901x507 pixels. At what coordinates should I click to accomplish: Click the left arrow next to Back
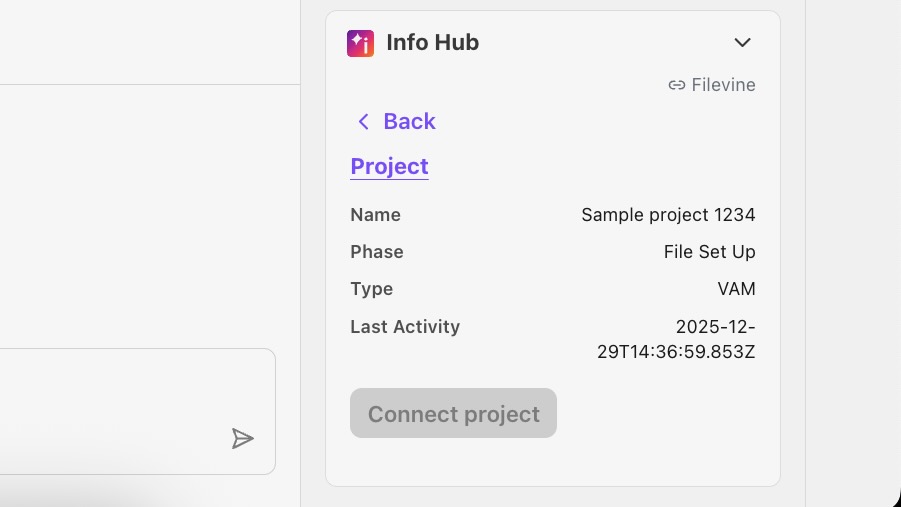[x=363, y=121]
